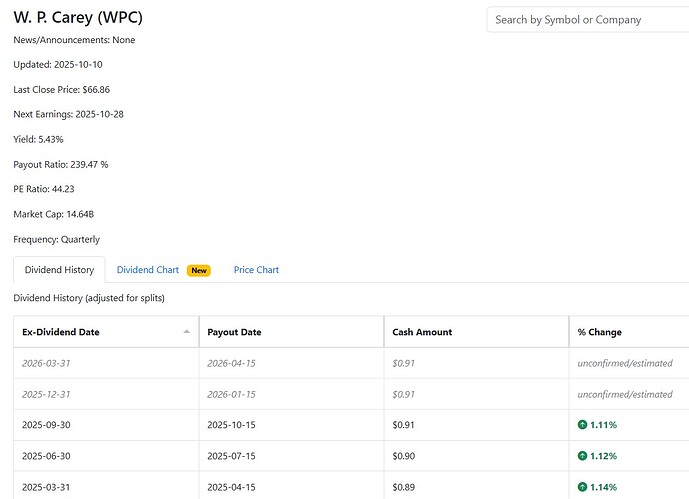Sort by the Payout Date column header
Viewport: 689px width, 499px height.
(234, 332)
